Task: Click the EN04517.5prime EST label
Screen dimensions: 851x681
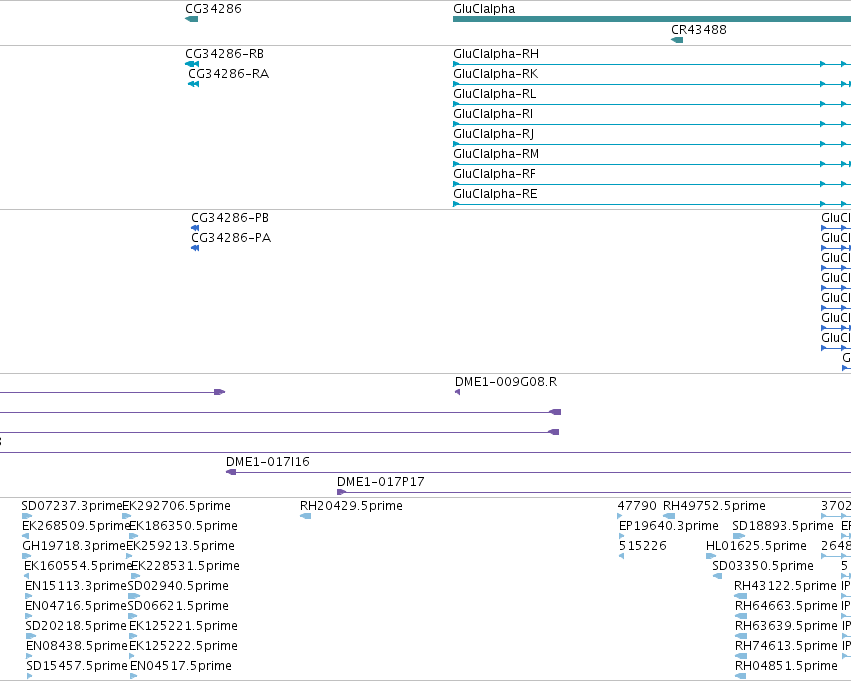Action: (181, 666)
